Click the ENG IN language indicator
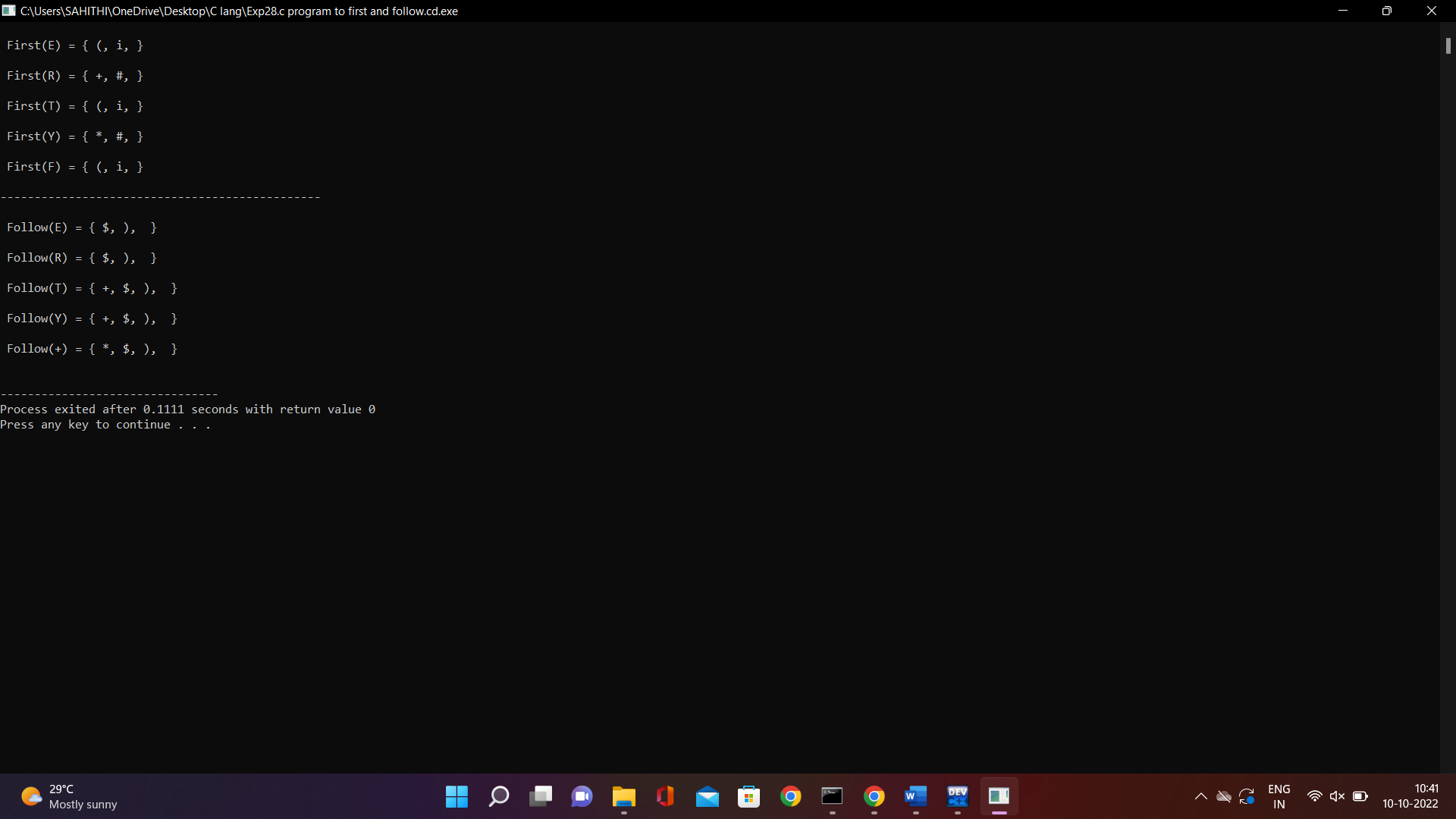 (1279, 796)
